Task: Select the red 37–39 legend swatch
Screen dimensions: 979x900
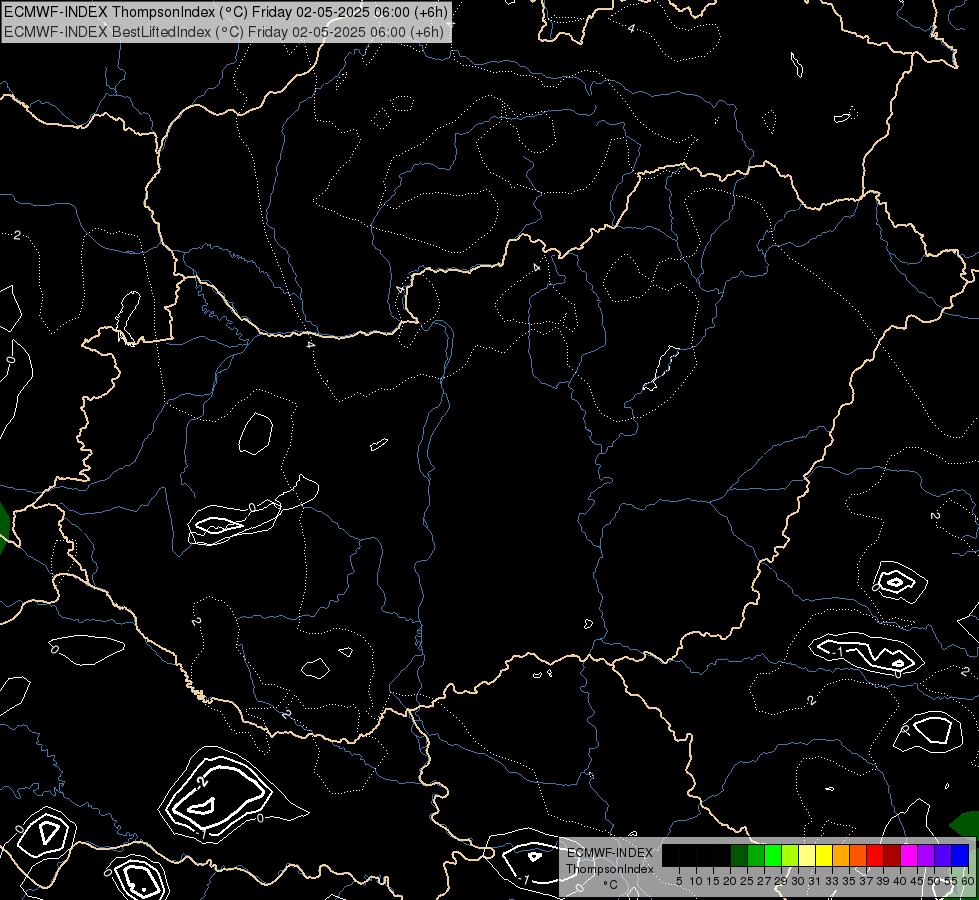Action: tap(875, 855)
